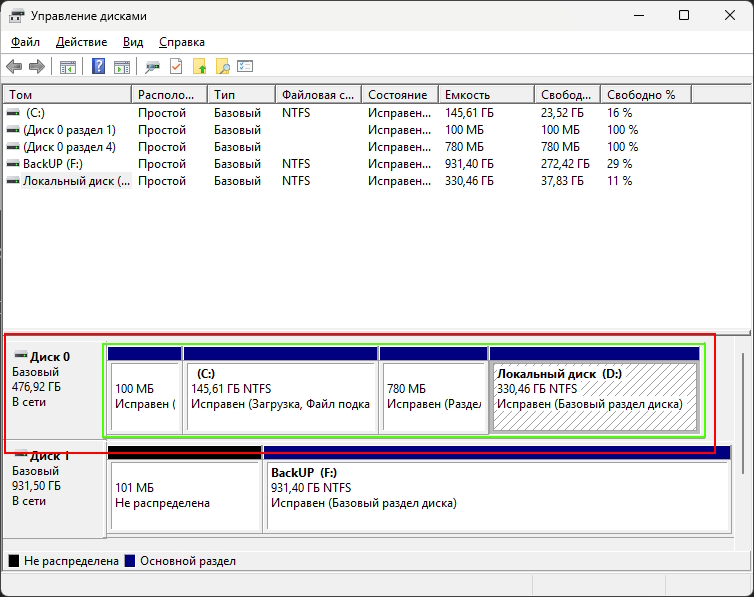The height and width of the screenshot is (597, 754).
Task: Click the 931,40 ГБ capacity cell
Action: [469, 164]
